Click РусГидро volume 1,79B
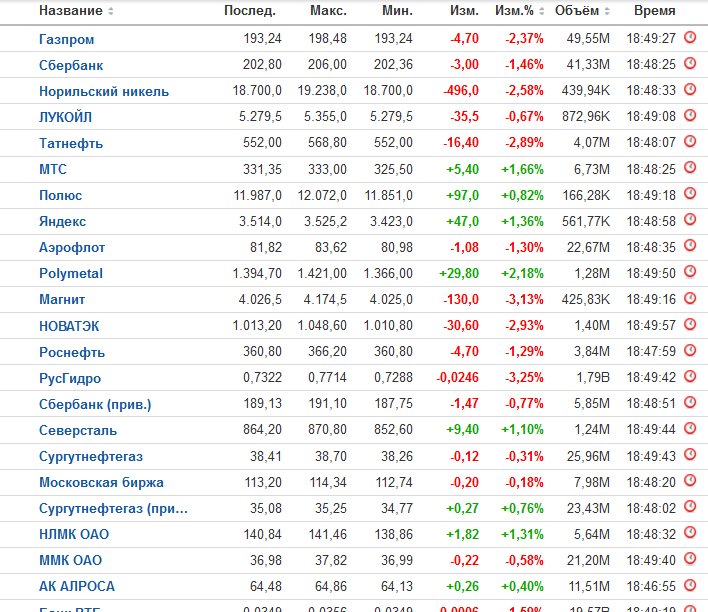The image size is (708, 612). coord(593,378)
